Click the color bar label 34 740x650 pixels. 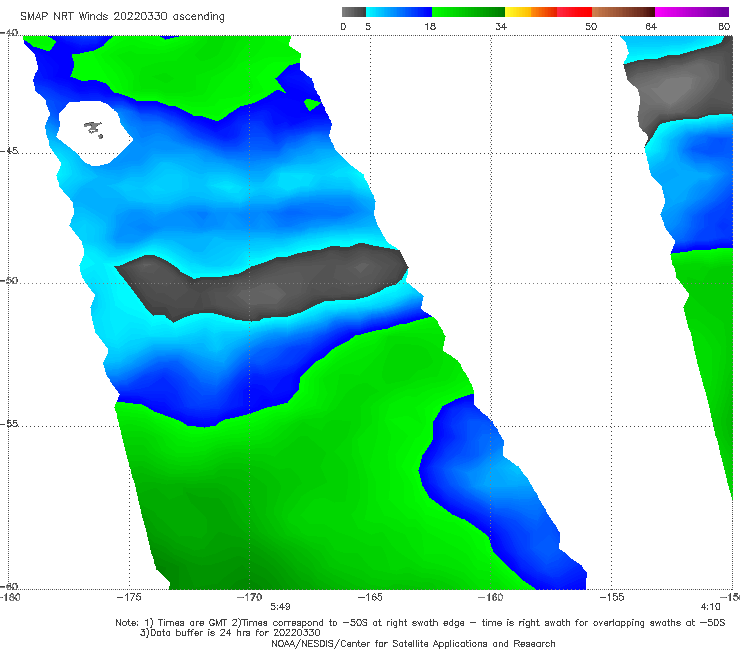[x=501, y=26]
